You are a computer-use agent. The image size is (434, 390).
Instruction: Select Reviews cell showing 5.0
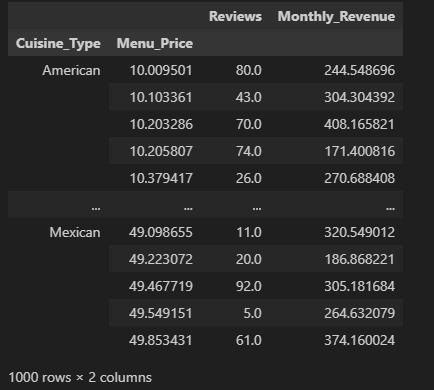tap(252, 313)
